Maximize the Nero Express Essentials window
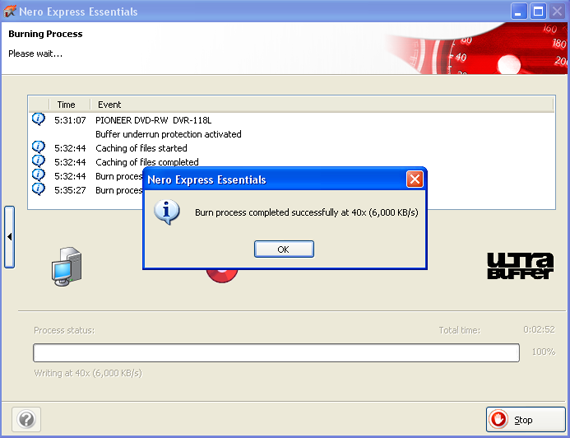The image size is (570, 438). [538, 11]
